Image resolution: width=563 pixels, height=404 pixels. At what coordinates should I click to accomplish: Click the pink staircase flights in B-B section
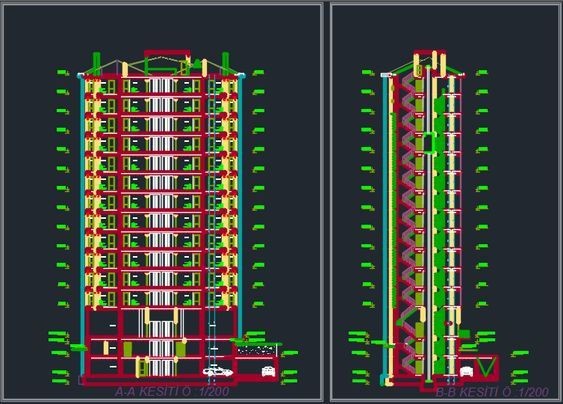pyautogui.click(x=408, y=223)
